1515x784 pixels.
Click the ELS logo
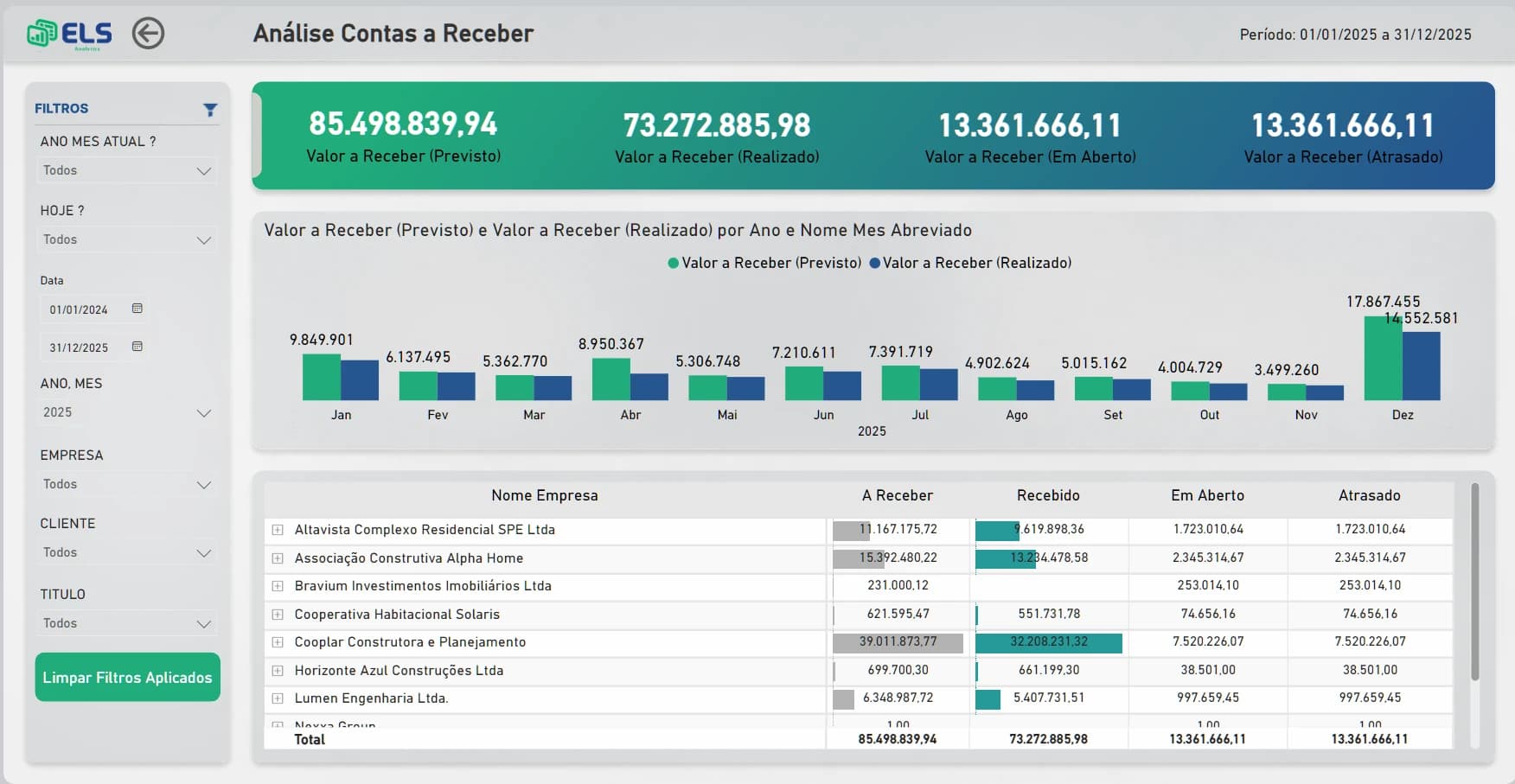(69, 35)
